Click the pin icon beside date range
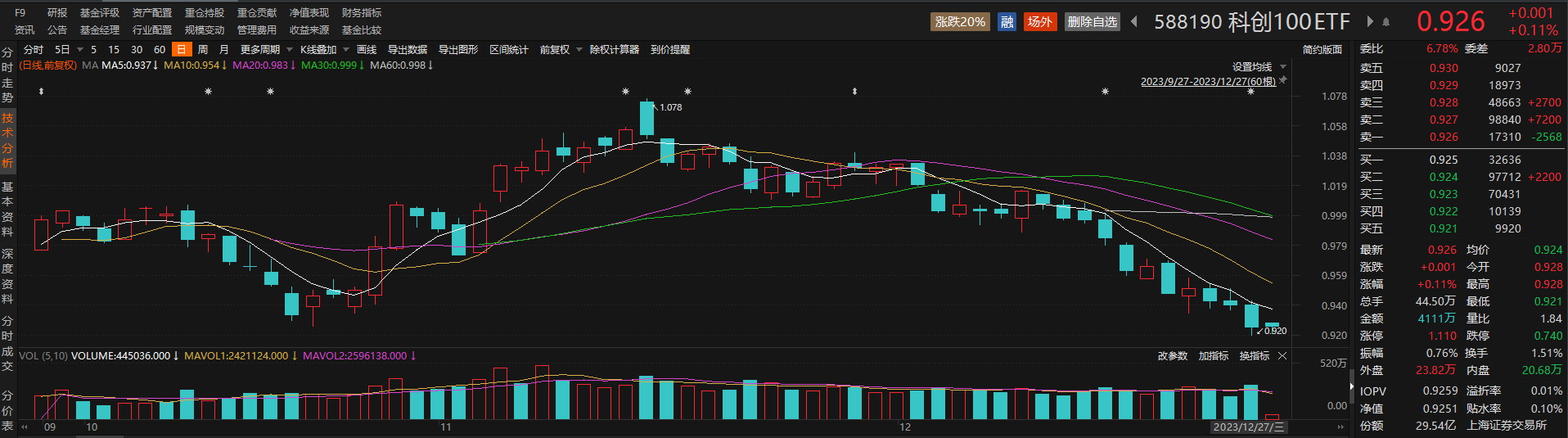 tap(1283, 80)
